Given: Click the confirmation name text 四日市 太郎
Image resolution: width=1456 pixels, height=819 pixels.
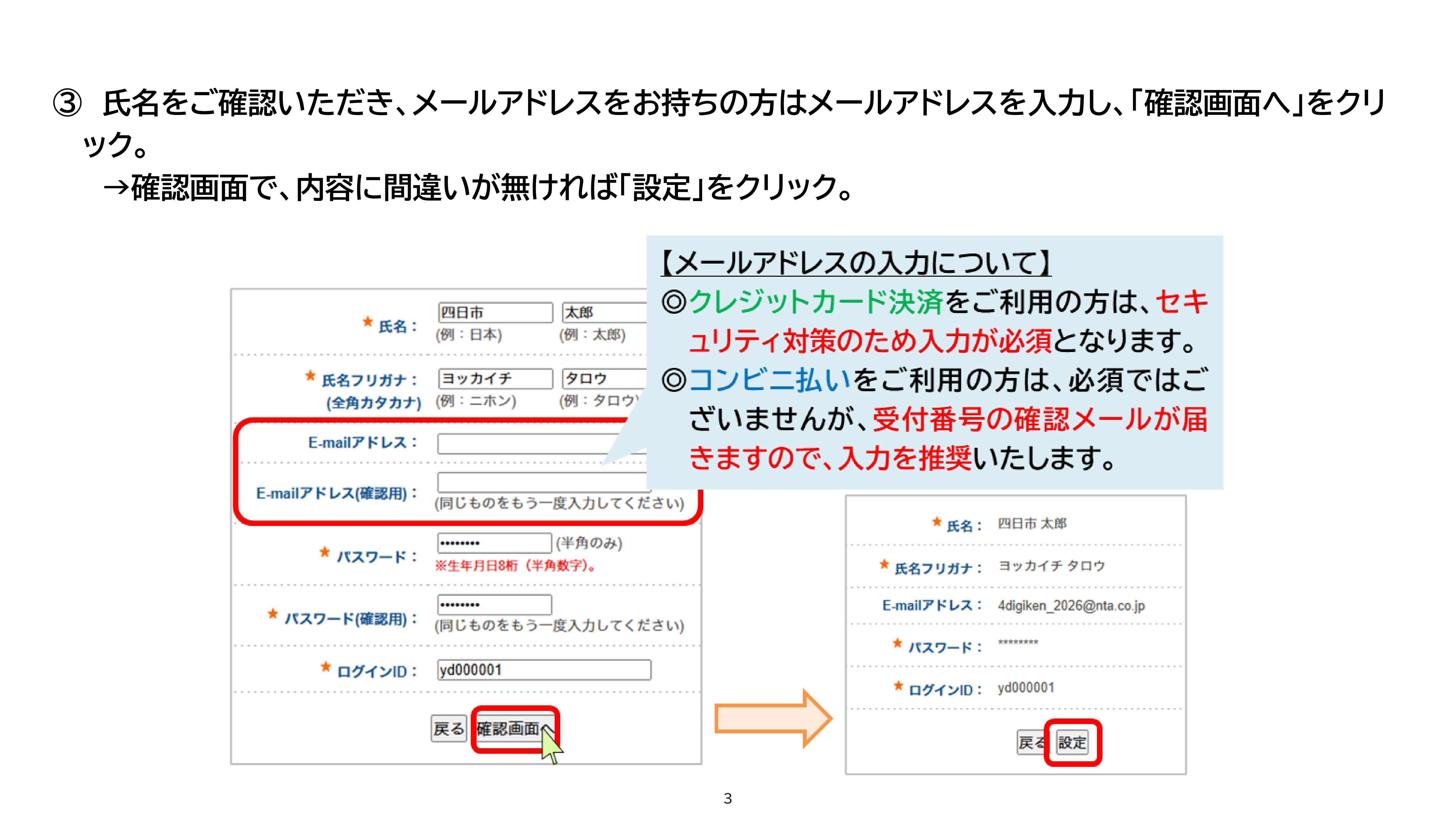Looking at the screenshot, I should [1032, 523].
